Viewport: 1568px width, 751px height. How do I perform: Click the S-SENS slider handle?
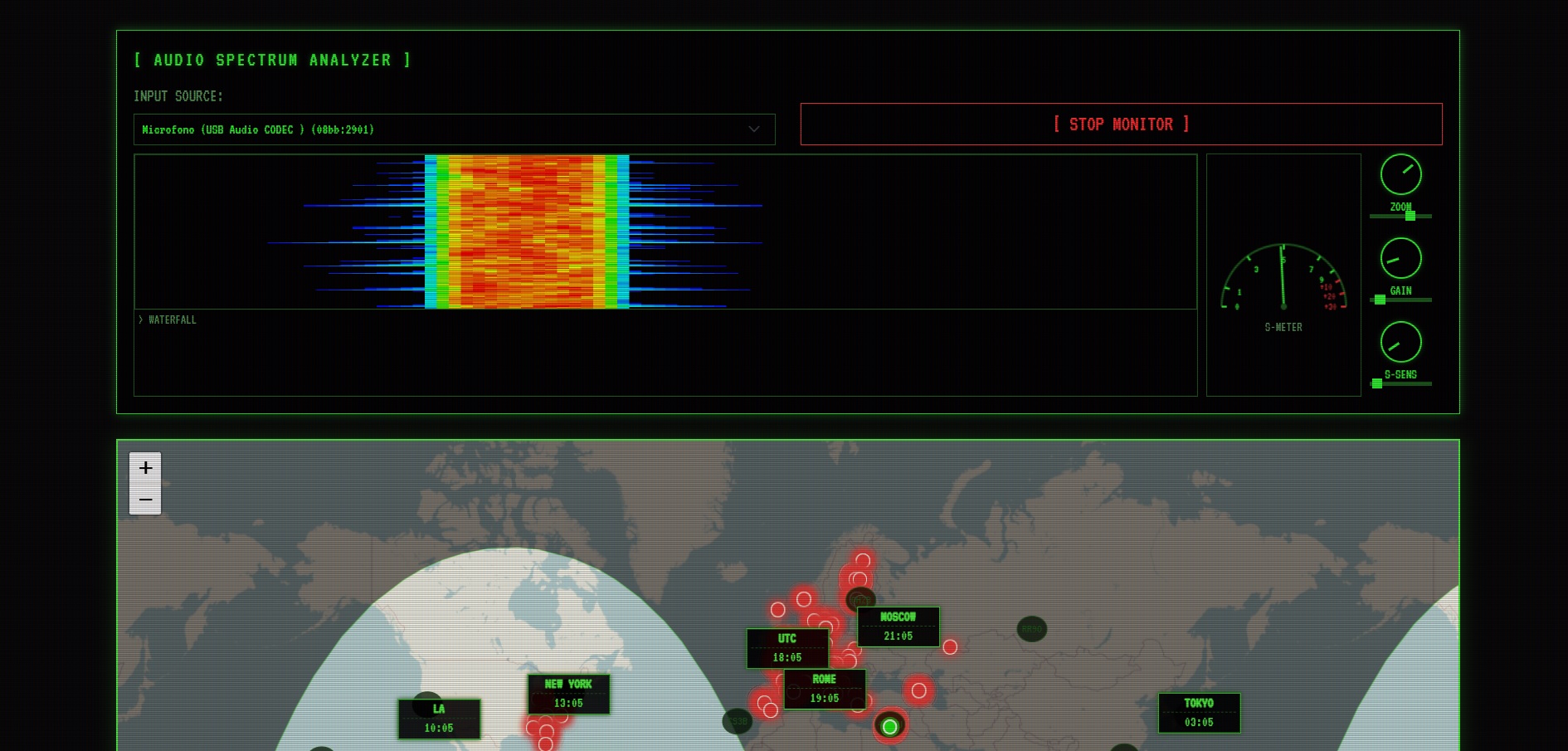(x=1377, y=383)
